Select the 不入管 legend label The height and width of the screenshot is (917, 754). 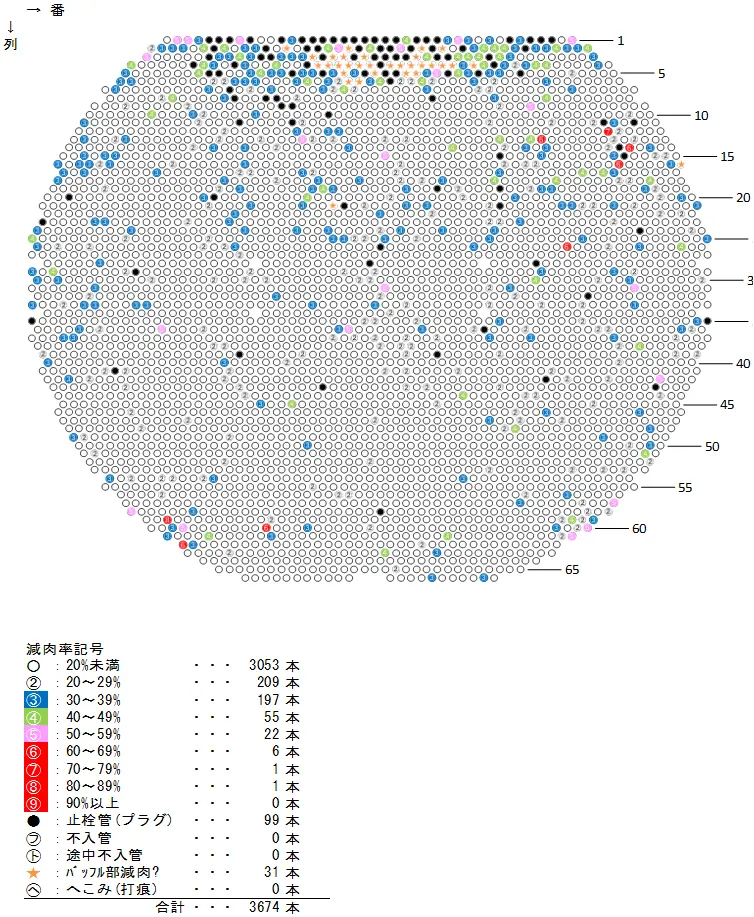(x=88, y=838)
